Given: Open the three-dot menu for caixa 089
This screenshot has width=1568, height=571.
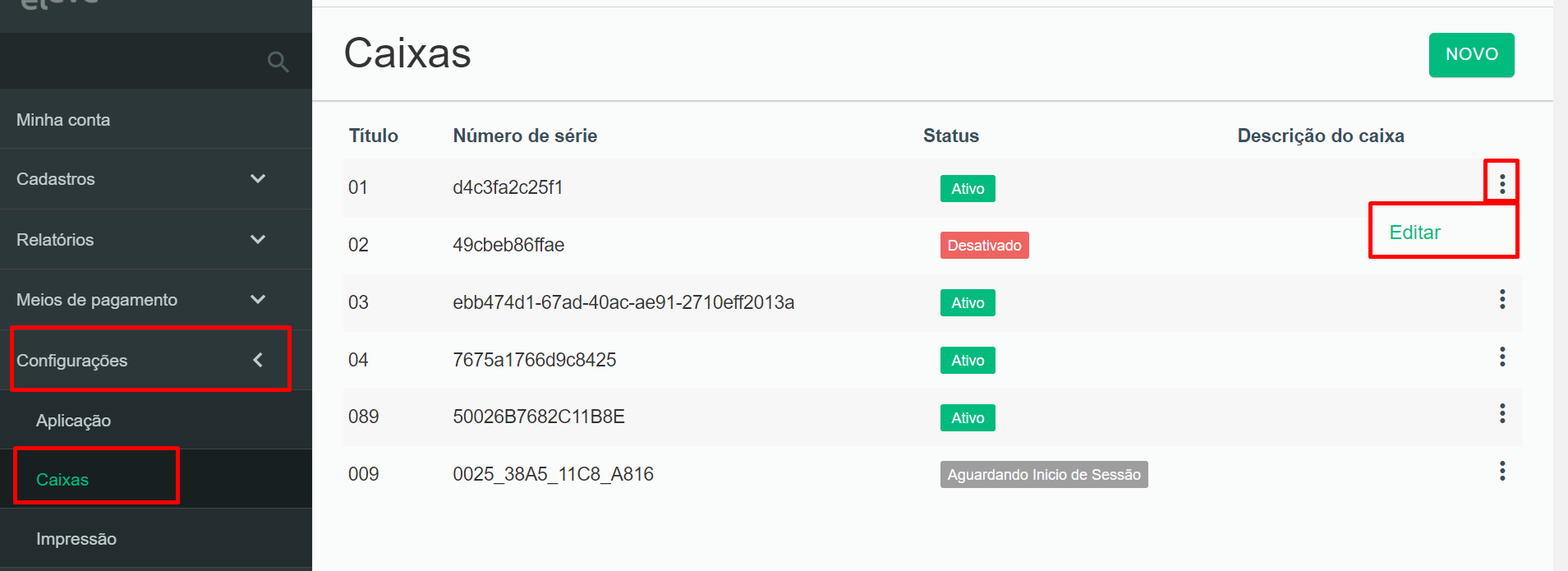Looking at the screenshot, I should (1502, 413).
